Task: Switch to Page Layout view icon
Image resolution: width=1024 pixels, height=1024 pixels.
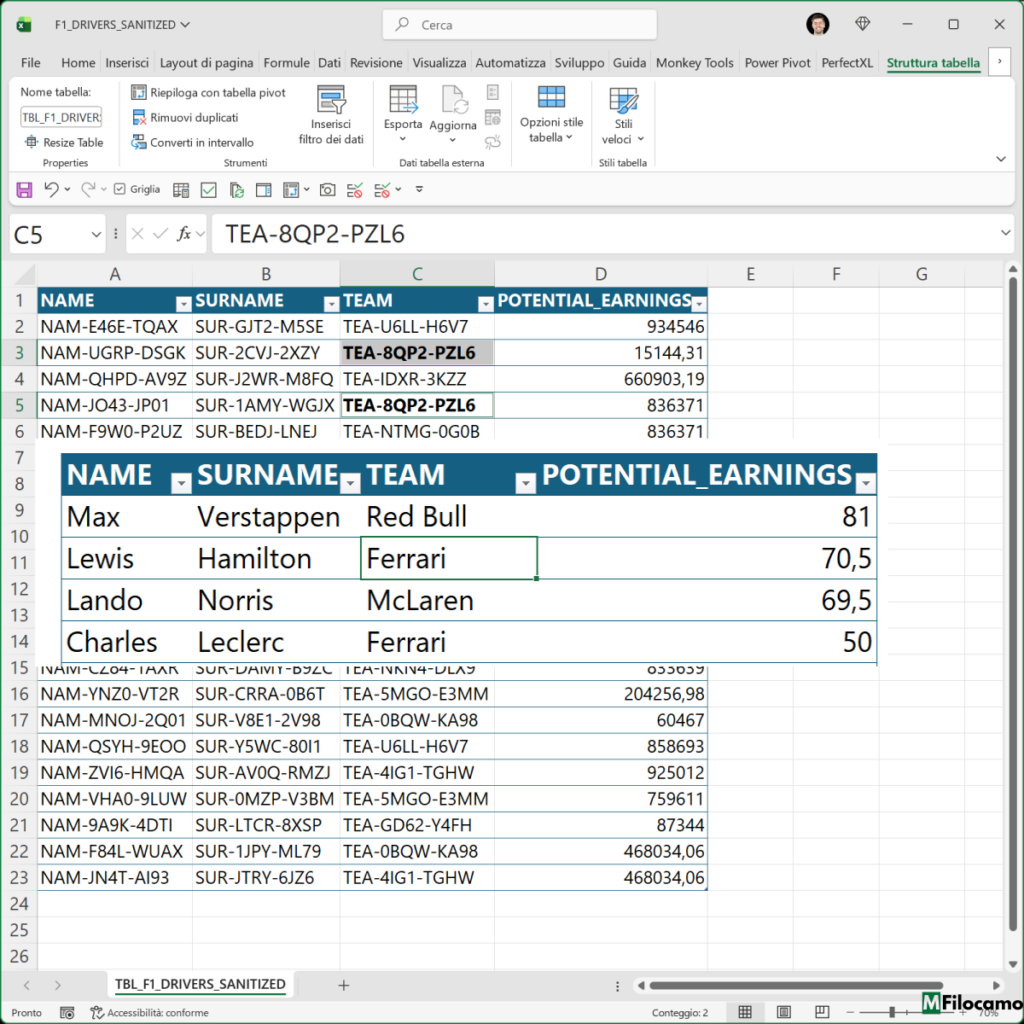Action: (784, 1012)
